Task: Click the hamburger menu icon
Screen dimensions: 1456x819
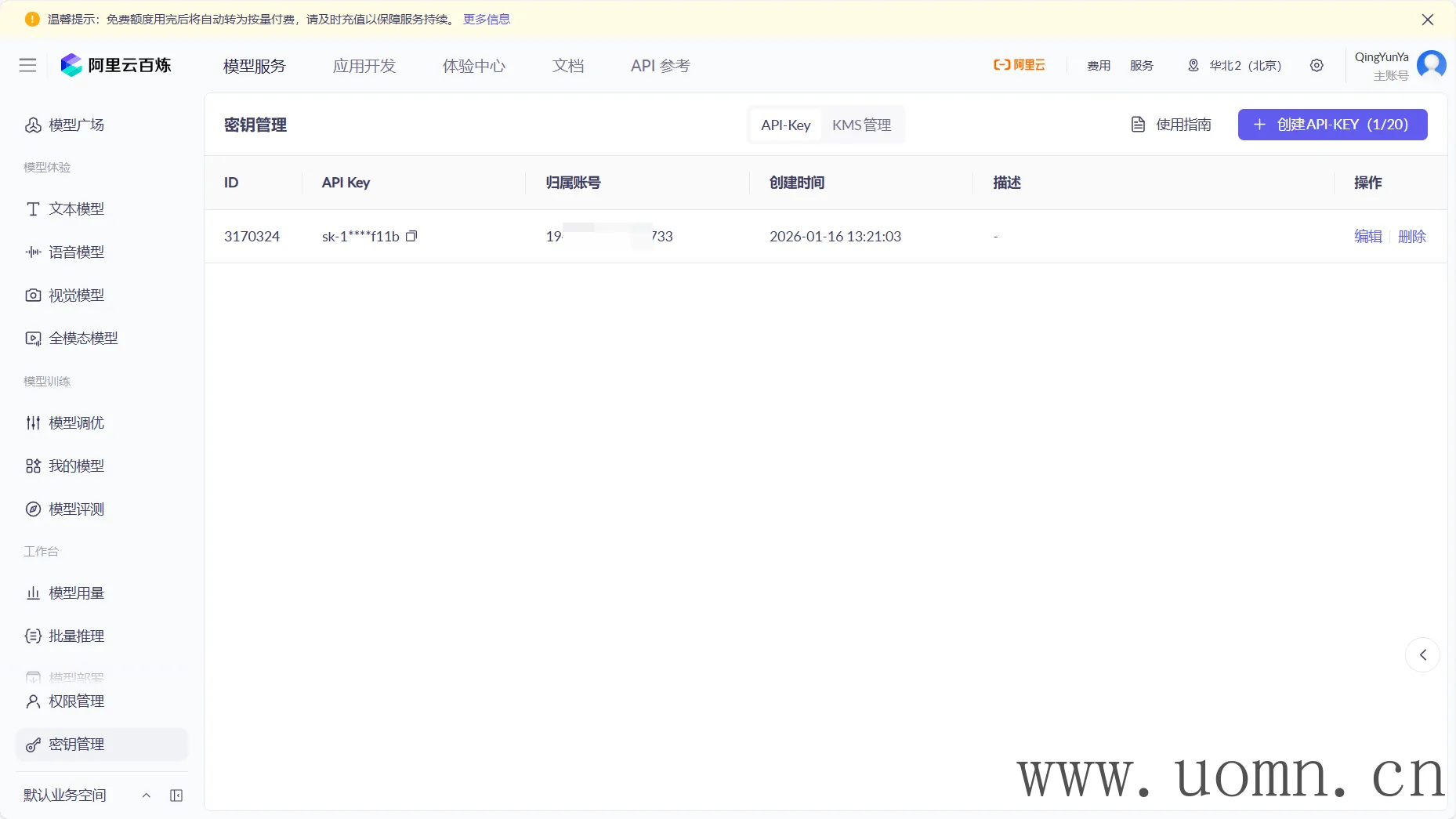Action: (x=27, y=65)
